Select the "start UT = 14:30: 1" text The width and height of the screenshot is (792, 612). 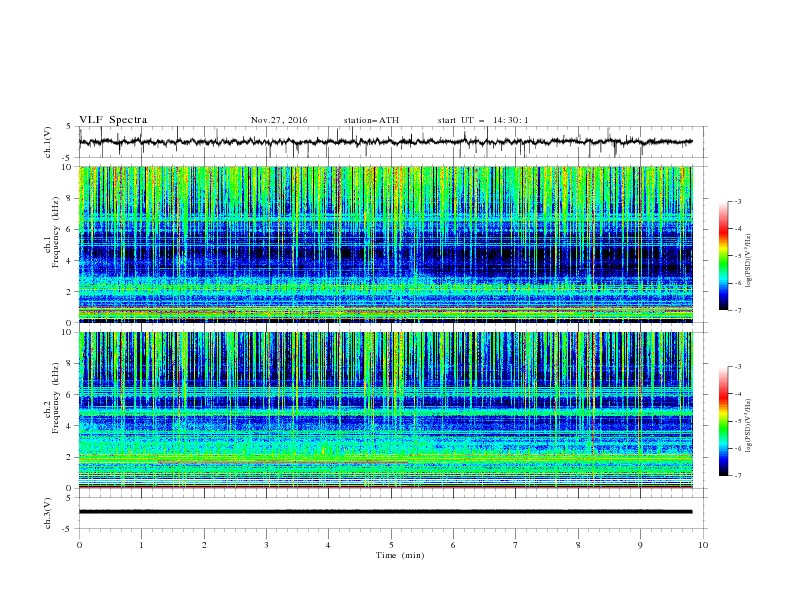(483, 120)
